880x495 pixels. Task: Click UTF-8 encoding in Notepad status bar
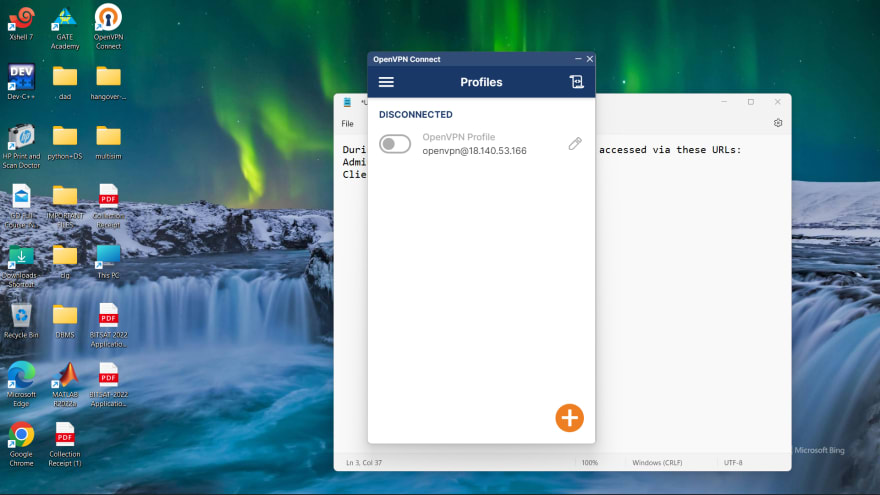[733, 463]
